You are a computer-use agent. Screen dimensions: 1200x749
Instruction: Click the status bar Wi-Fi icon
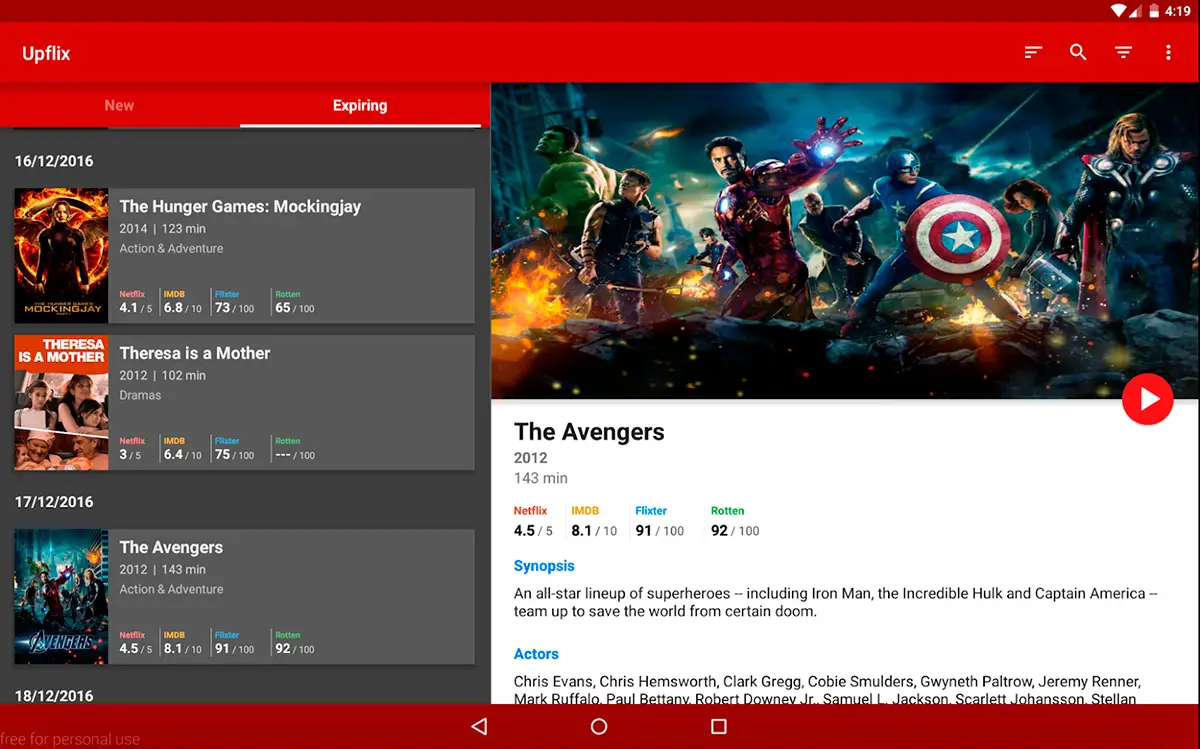[x=1119, y=11]
